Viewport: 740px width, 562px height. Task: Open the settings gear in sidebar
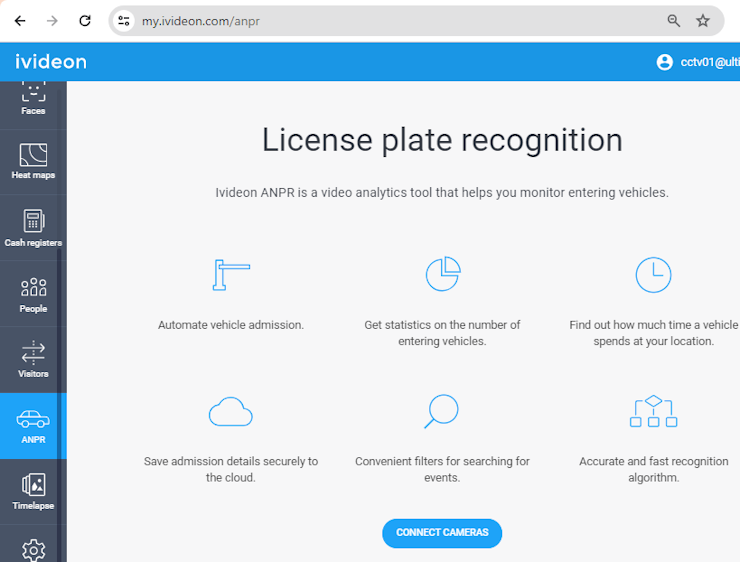tap(34, 550)
